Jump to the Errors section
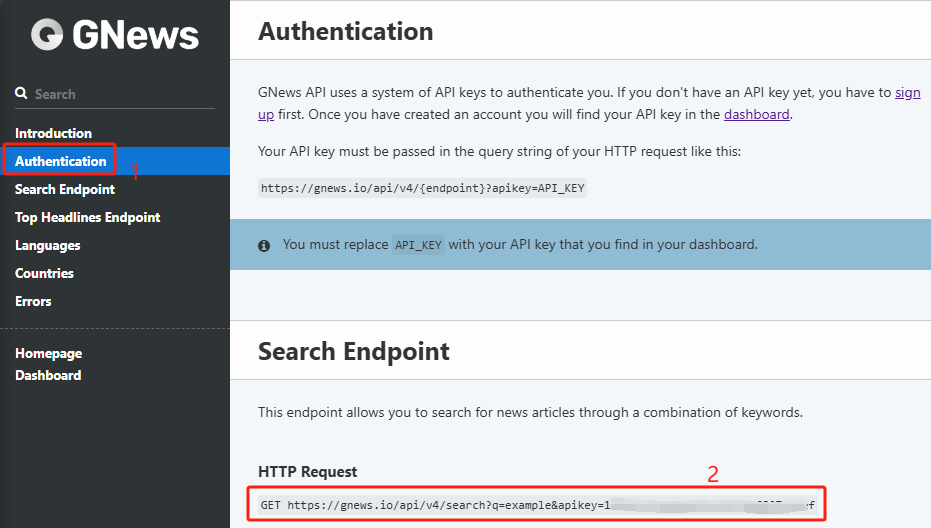This screenshot has width=931, height=528. [x=33, y=301]
